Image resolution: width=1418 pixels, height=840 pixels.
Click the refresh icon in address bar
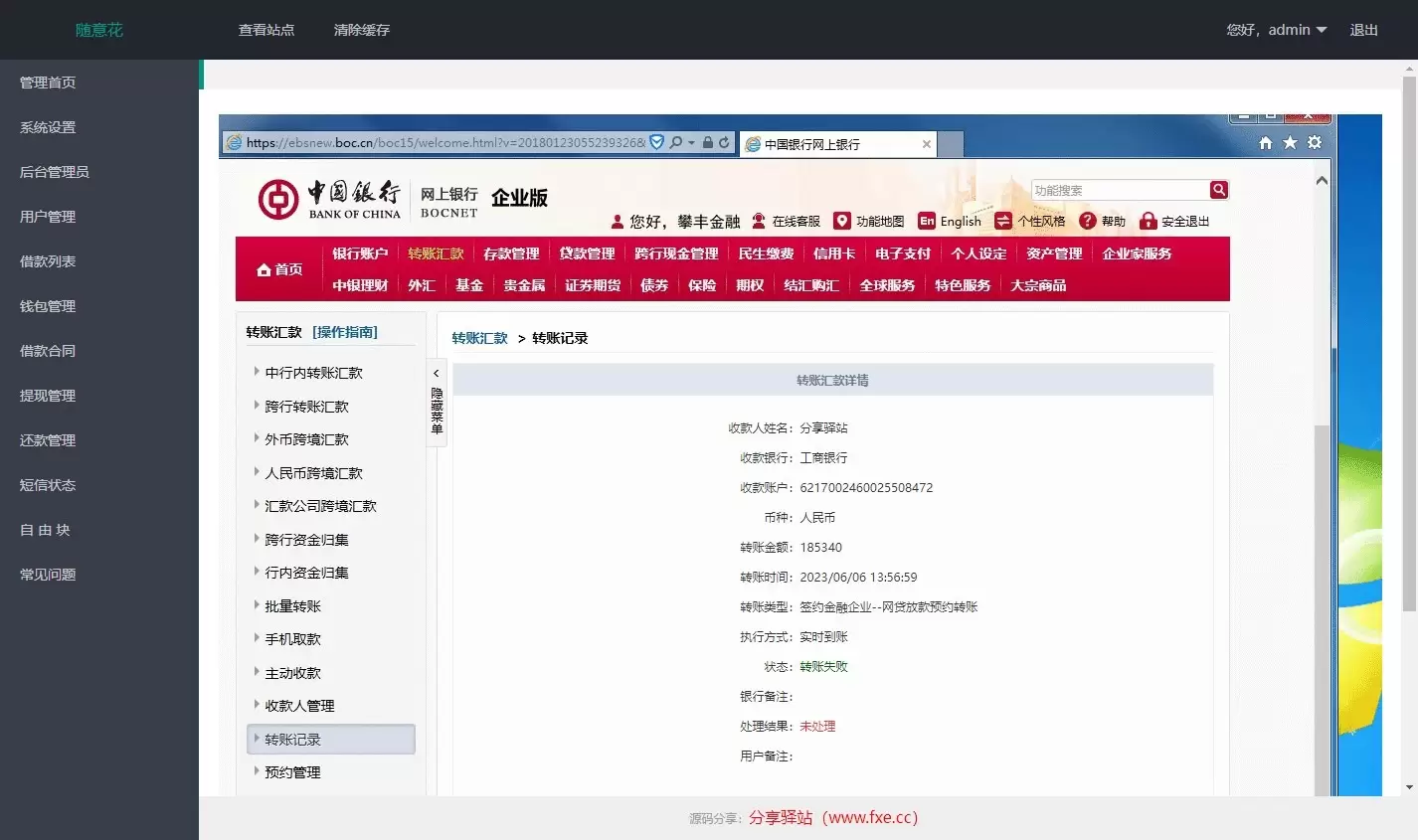coord(724,143)
